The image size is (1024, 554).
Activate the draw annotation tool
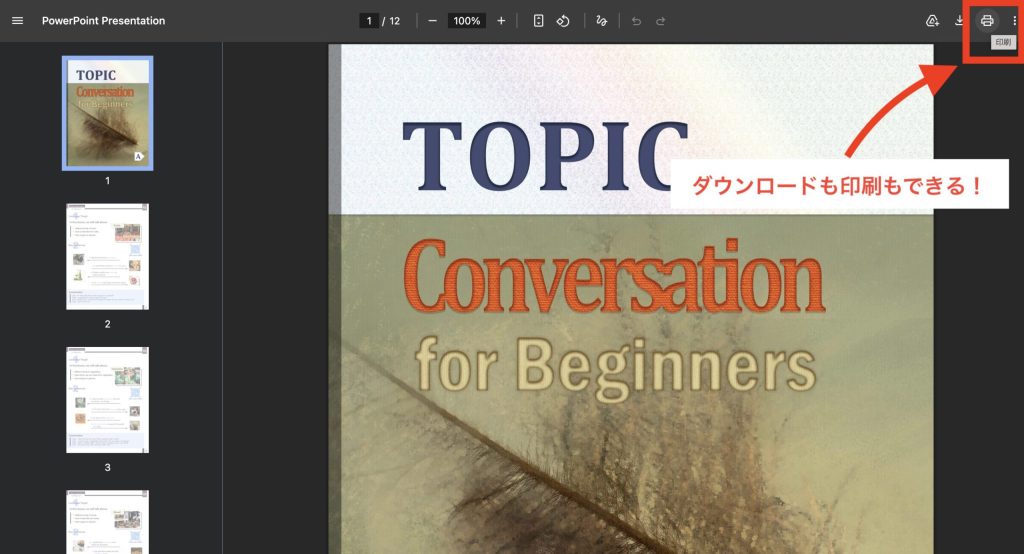[x=601, y=21]
